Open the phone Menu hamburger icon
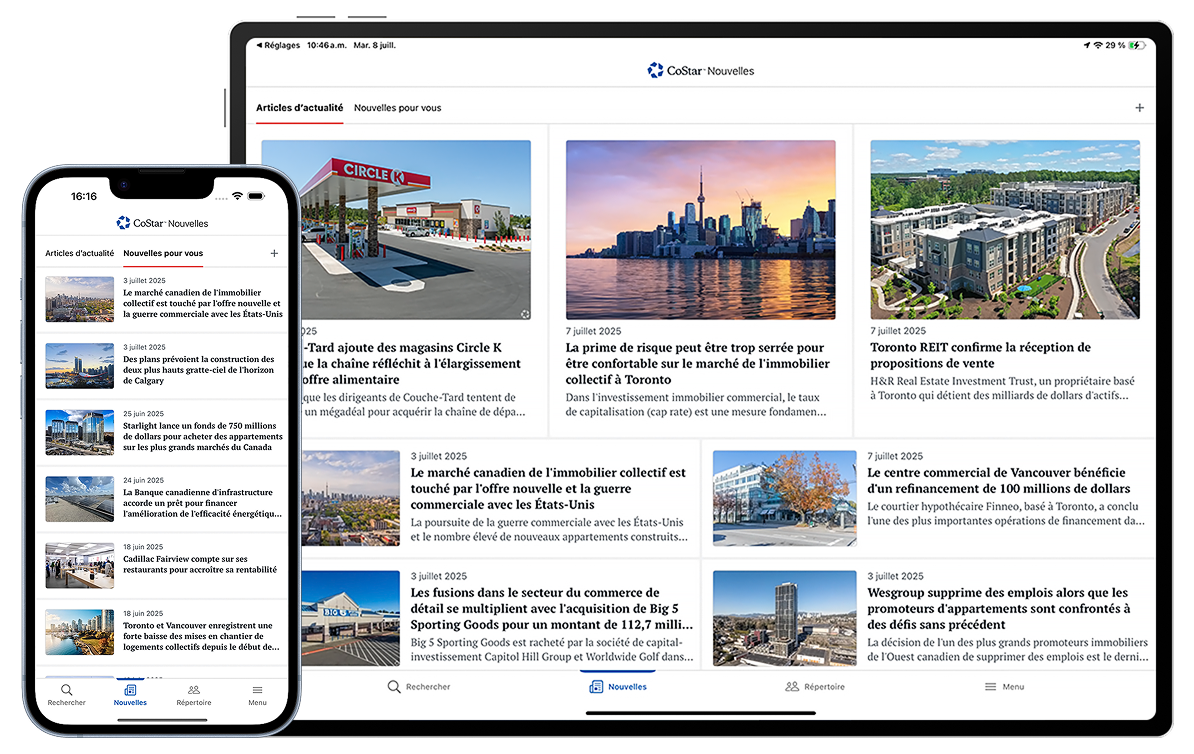The height and width of the screenshot is (754, 1194). [x=257, y=690]
